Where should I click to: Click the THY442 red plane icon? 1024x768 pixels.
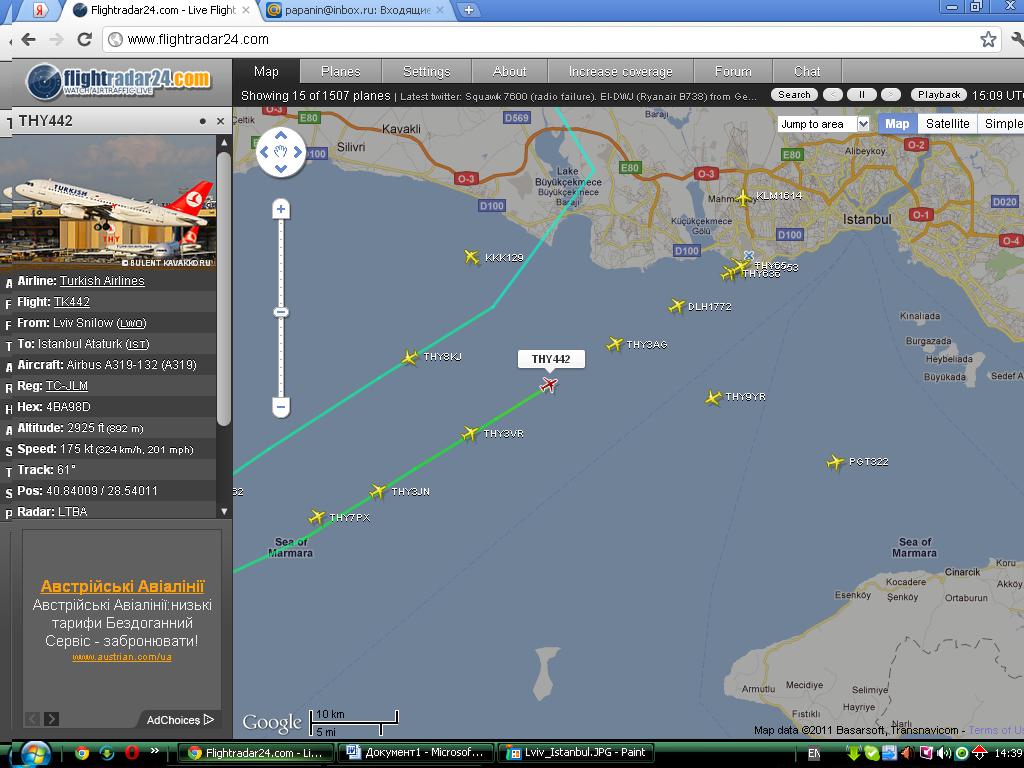548,385
